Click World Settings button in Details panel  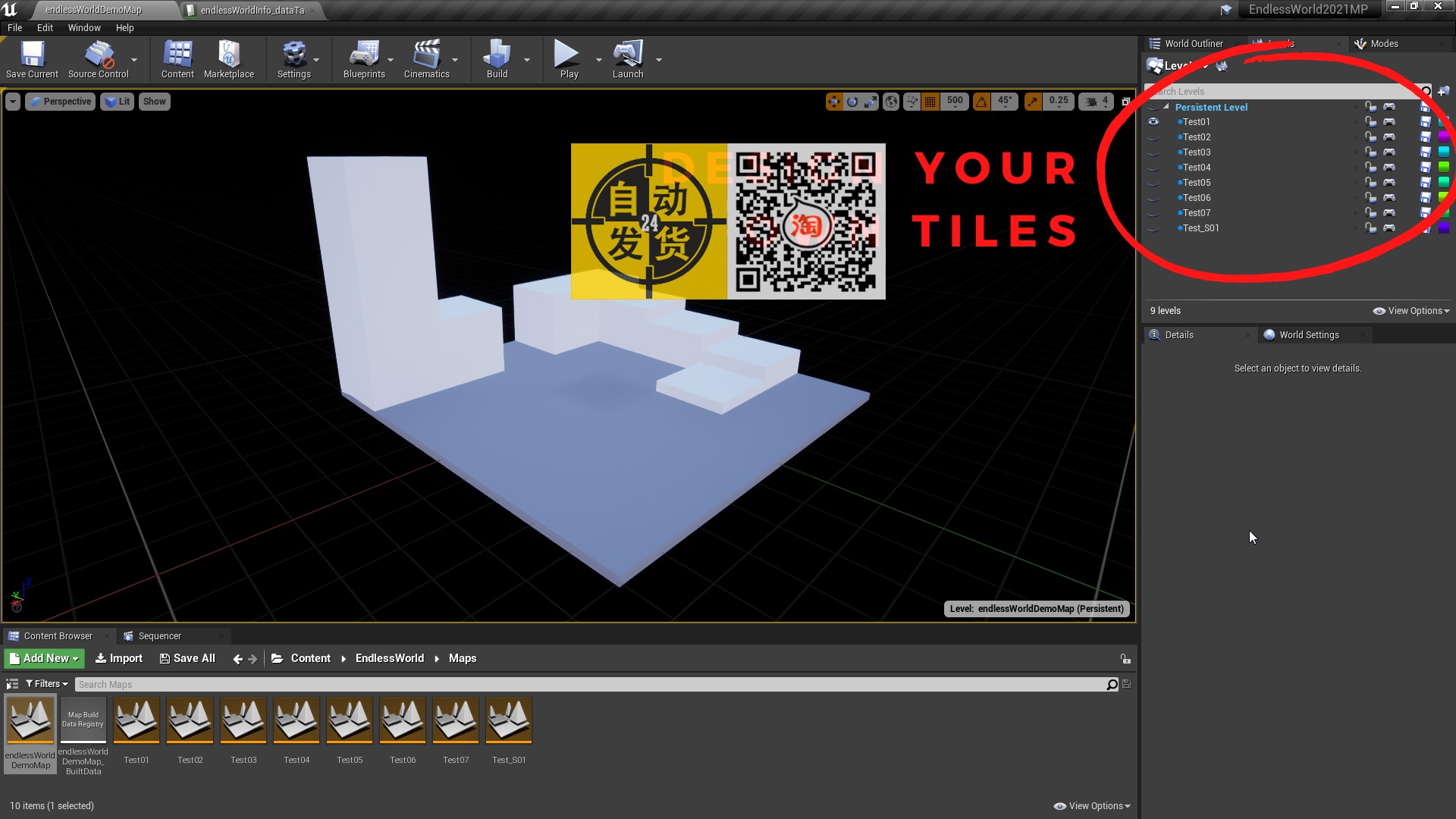tap(1309, 334)
